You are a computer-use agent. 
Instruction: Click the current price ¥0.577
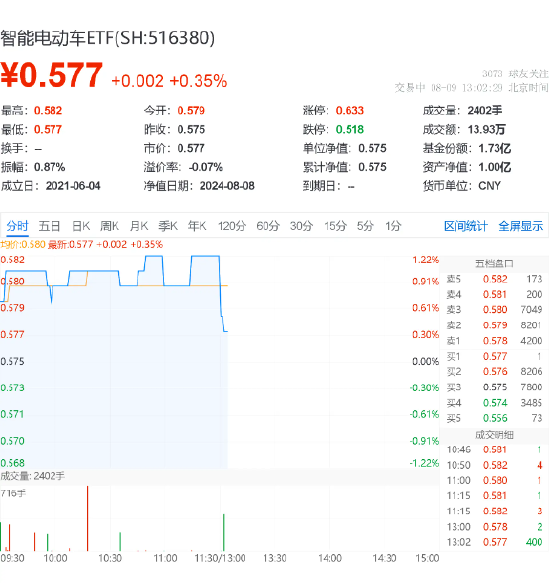pyautogui.click(x=51, y=75)
